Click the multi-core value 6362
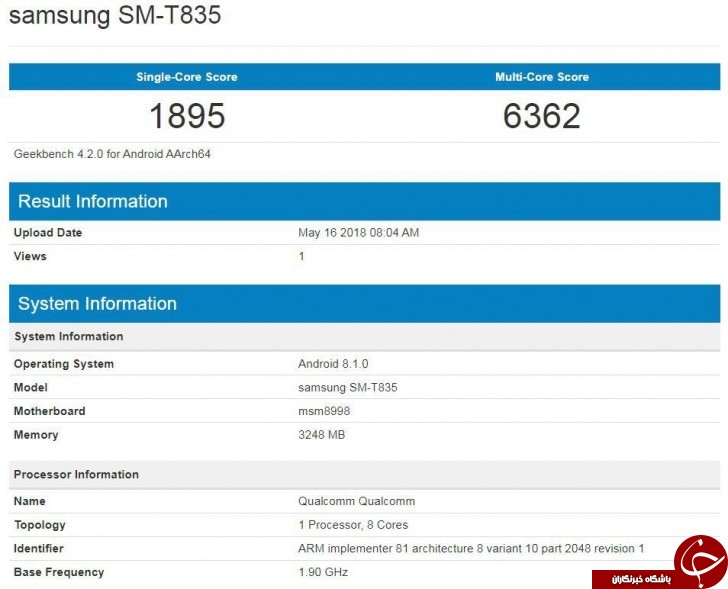The image size is (728, 589). tap(542, 116)
